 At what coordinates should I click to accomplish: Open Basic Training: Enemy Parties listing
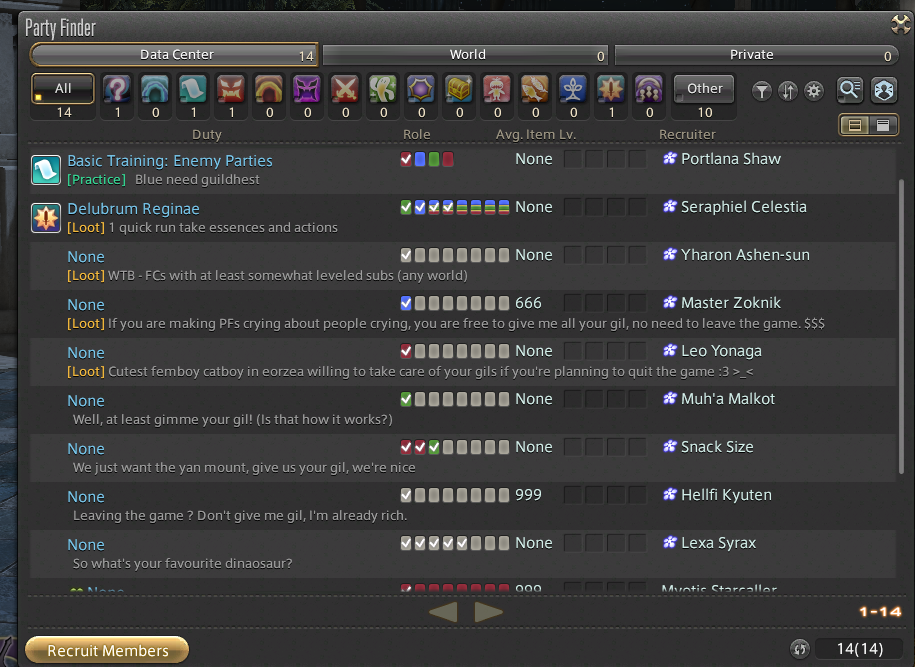pyautogui.click(x=463, y=170)
